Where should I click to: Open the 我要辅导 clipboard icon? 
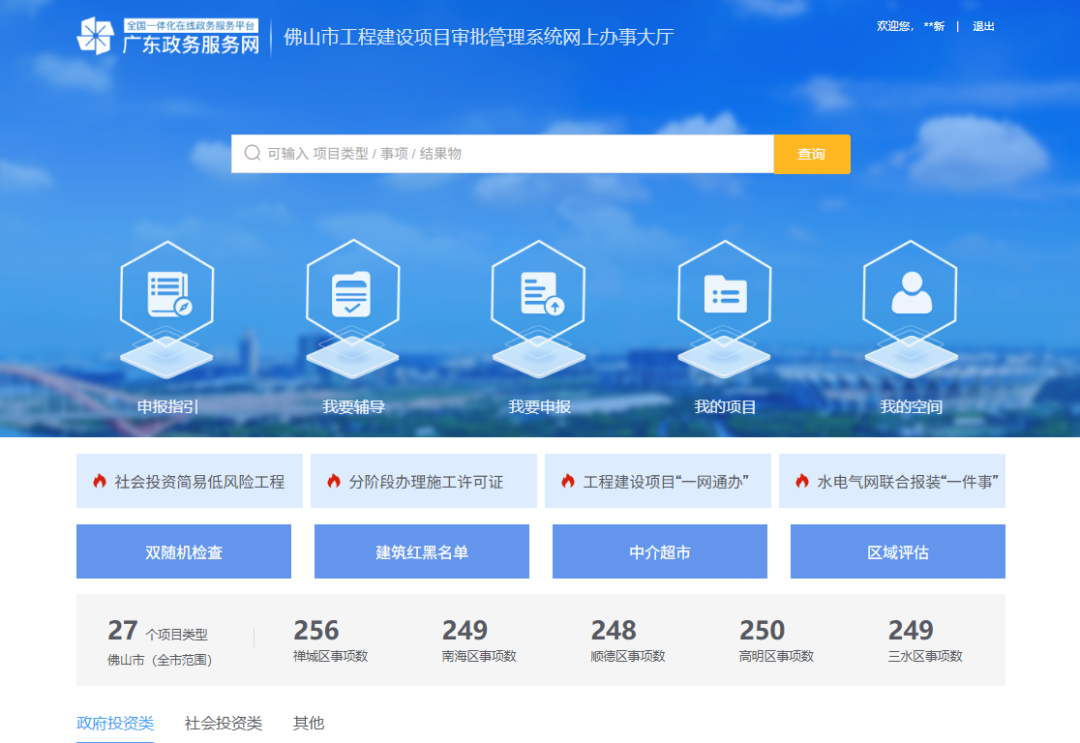click(352, 294)
